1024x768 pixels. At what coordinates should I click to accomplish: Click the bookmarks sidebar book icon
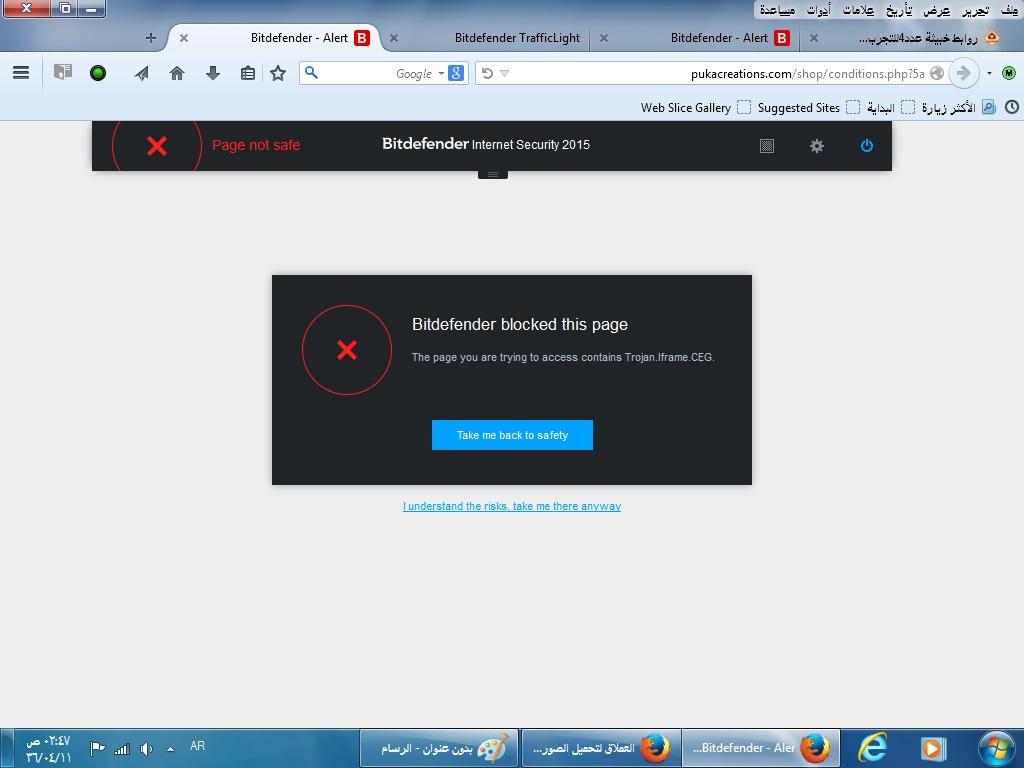pyautogui.click(x=63, y=72)
